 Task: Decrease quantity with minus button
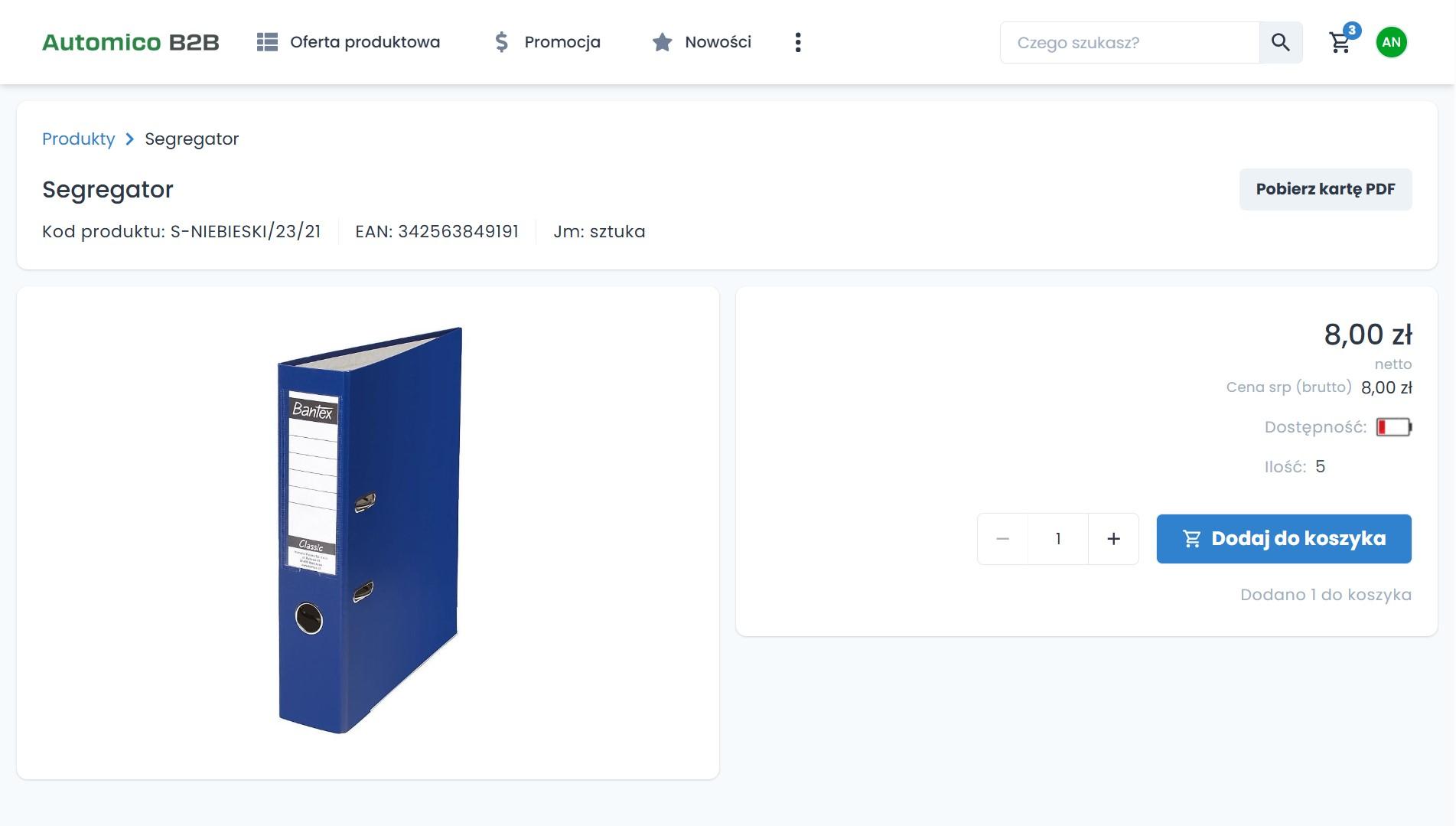1002,539
